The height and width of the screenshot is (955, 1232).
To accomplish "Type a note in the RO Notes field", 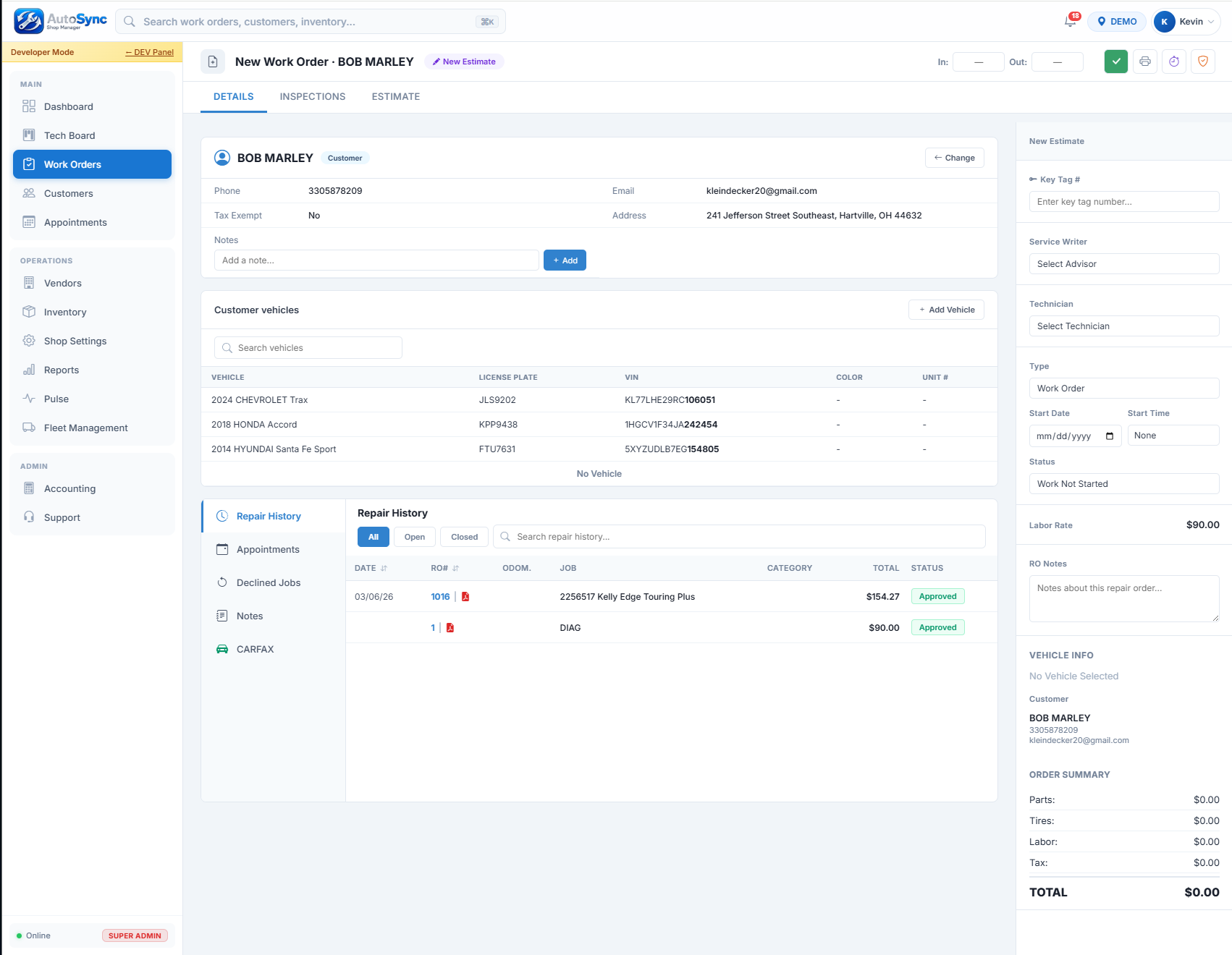I will (1123, 598).
